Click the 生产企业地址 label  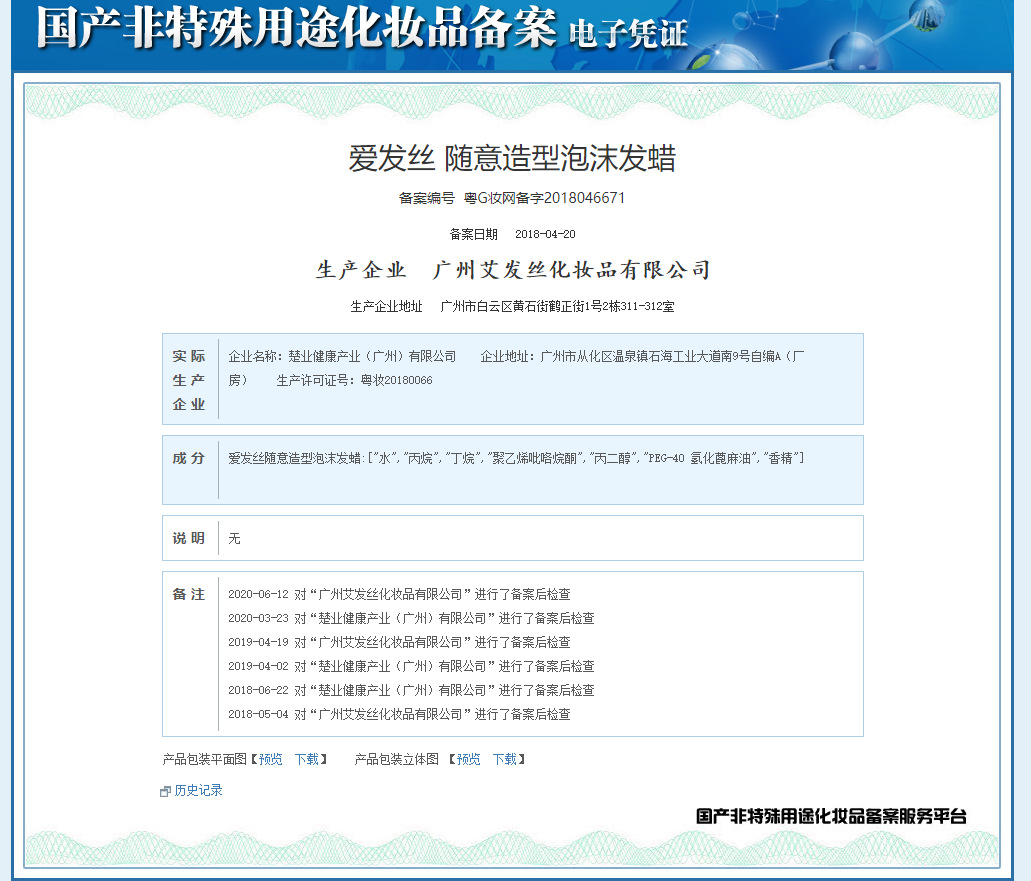pyautogui.click(x=387, y=306)
